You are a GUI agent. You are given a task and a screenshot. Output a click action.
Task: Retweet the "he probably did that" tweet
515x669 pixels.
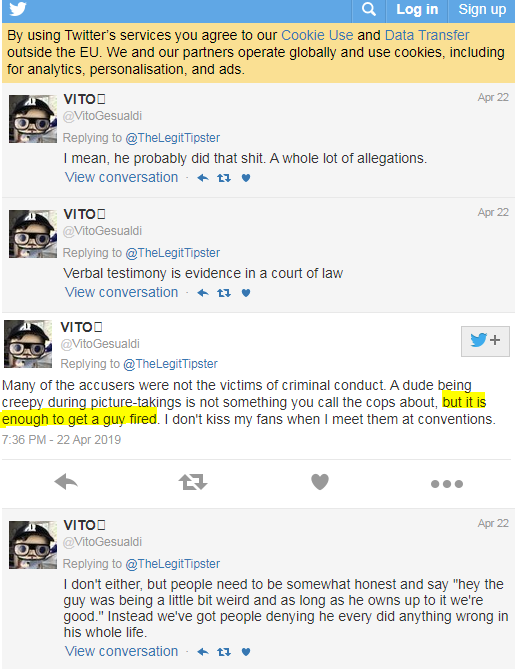(x=224, y=178)
